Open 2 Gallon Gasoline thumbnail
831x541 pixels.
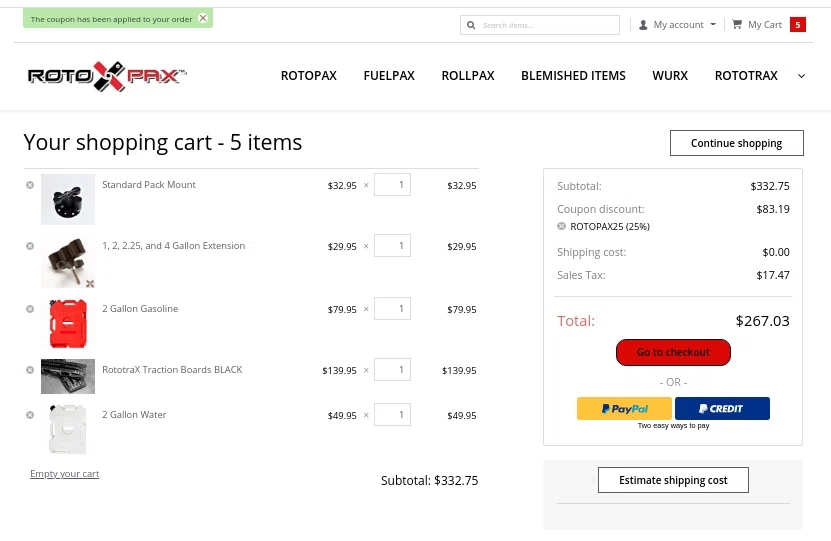tap(68, 323)
